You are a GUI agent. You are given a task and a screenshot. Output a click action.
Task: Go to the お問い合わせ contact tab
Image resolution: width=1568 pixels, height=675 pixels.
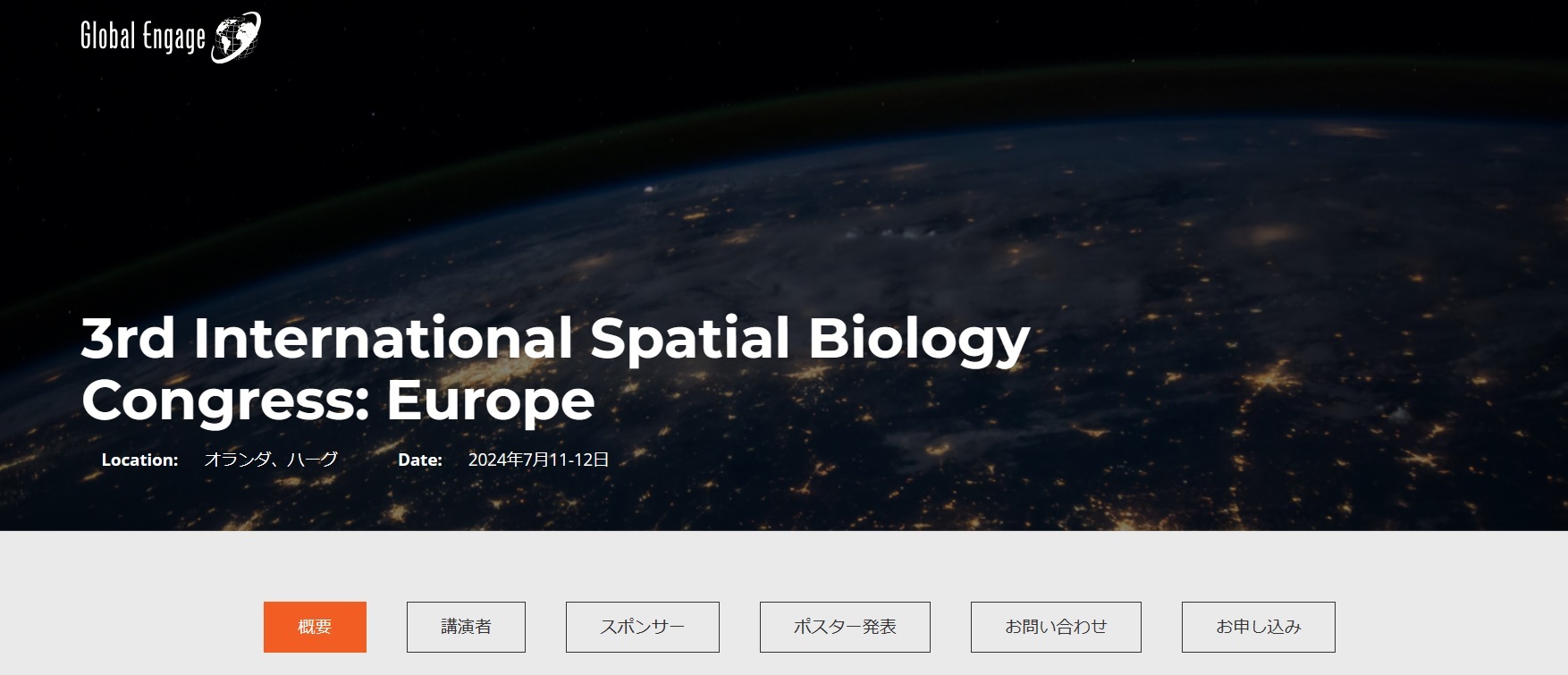click(1056, 627)
